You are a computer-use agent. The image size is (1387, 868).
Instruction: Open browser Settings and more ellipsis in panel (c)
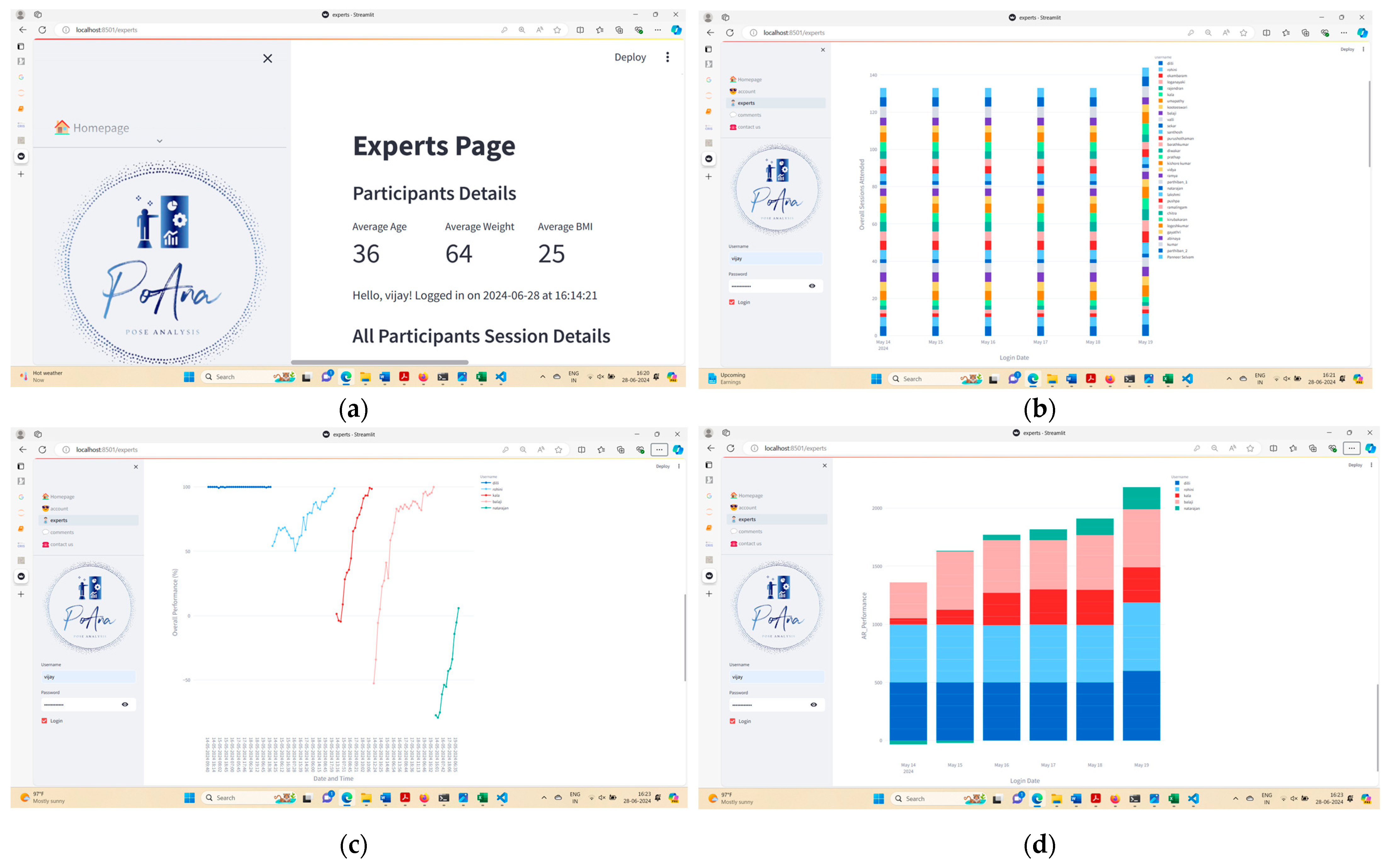click(x=659, y=449)
